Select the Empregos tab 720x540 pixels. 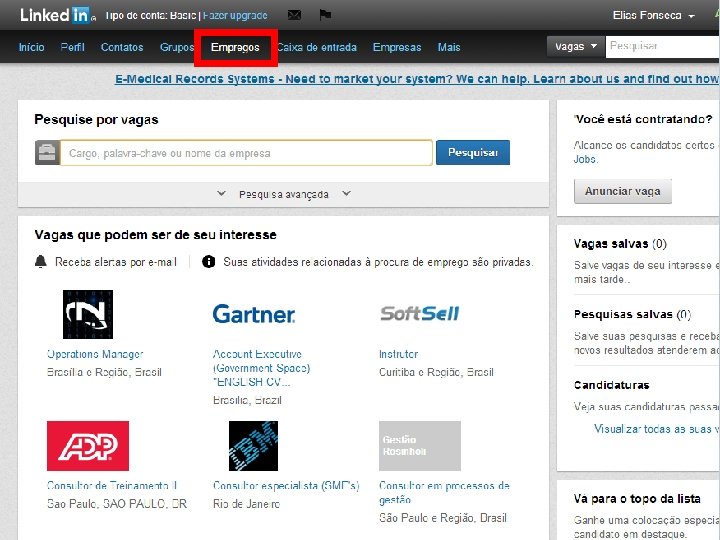(235, 47)
